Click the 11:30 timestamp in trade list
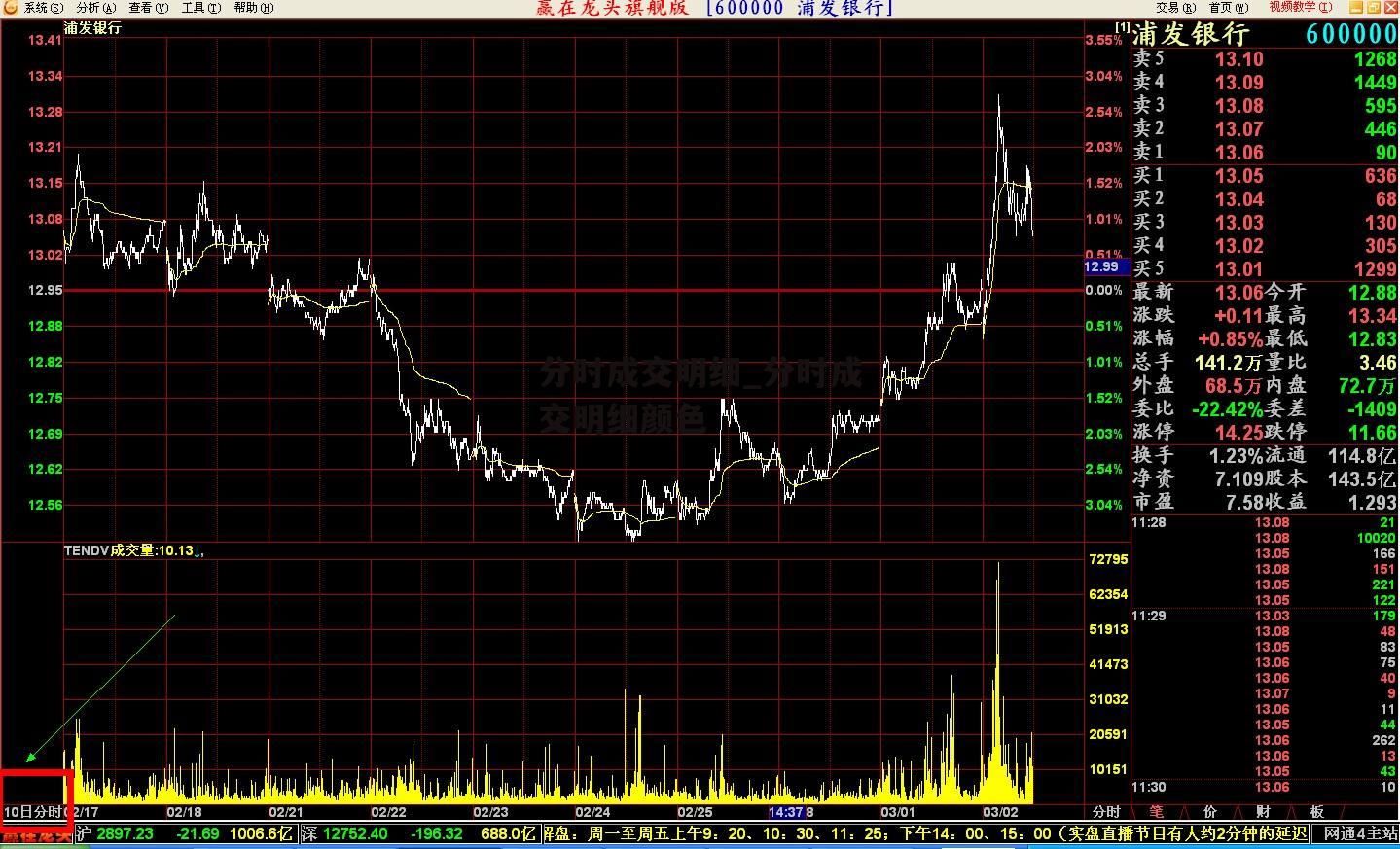1400x849 pixels. pyautogui.click(x=1149, y=788)
